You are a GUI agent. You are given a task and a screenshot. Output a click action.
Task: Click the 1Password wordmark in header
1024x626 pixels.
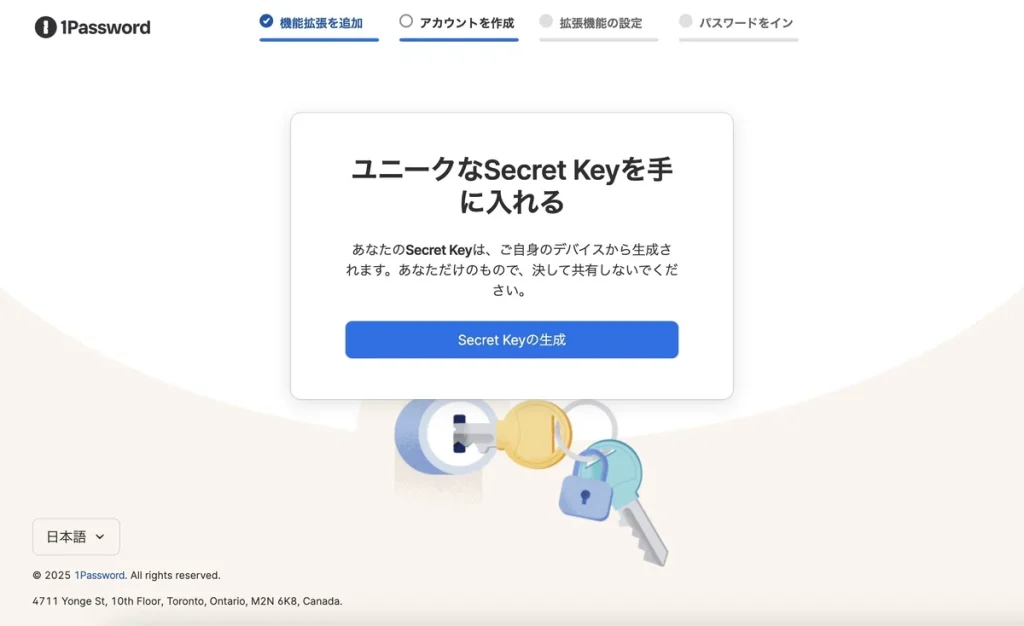105,27
